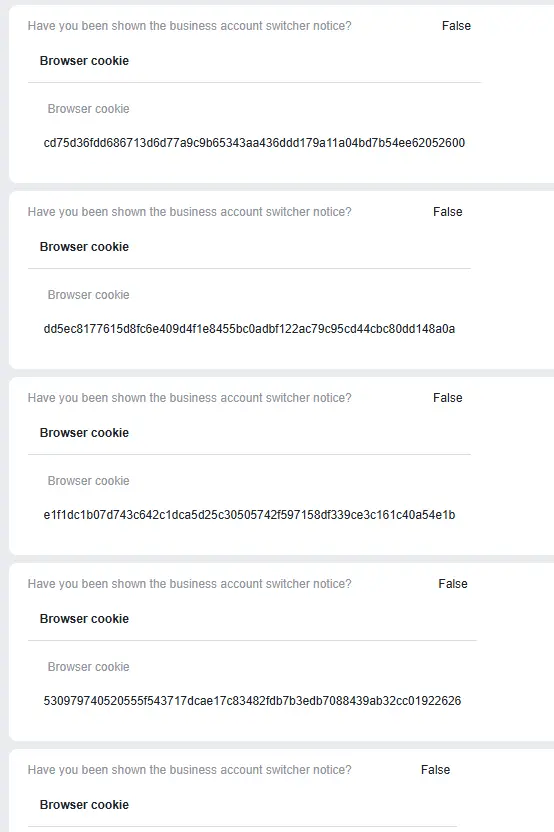554x832 pixels.
Task: Click the False value in the third card
Action: click(448, 398)
